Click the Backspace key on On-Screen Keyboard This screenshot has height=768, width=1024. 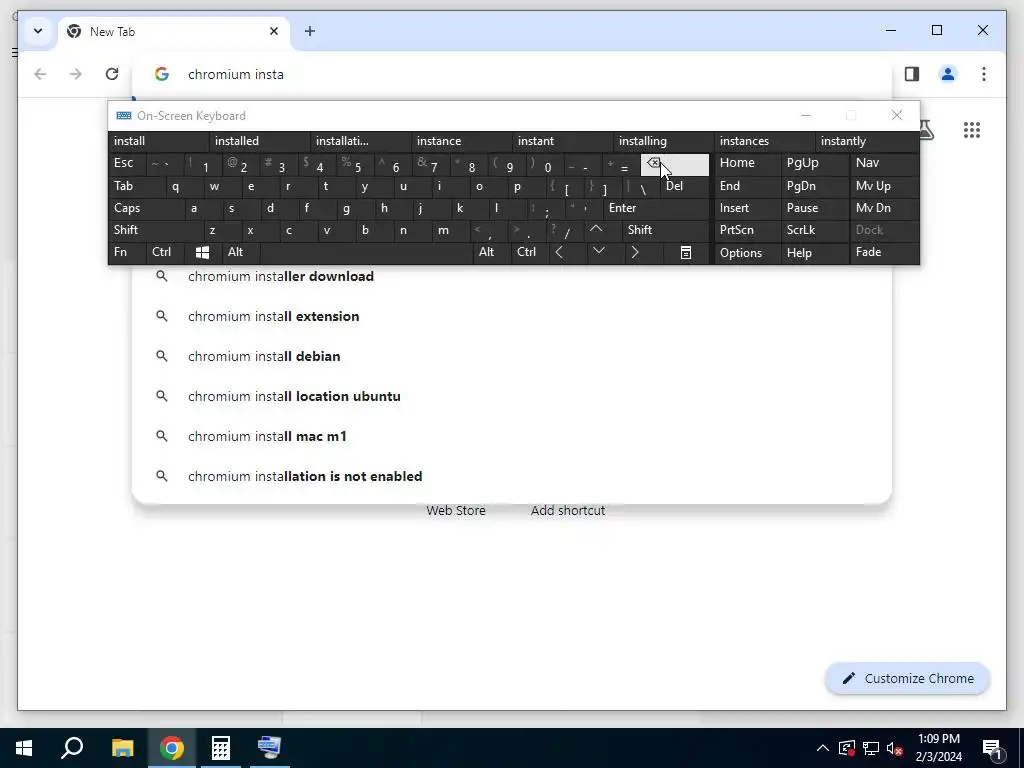click(x=675, y=165)
